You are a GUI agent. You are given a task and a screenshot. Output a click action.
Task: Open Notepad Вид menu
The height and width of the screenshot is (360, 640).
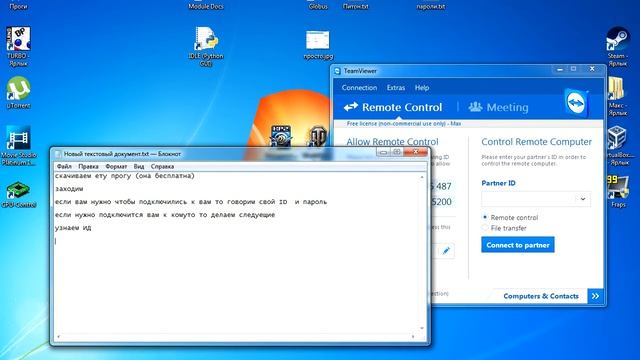pos(139,167)
